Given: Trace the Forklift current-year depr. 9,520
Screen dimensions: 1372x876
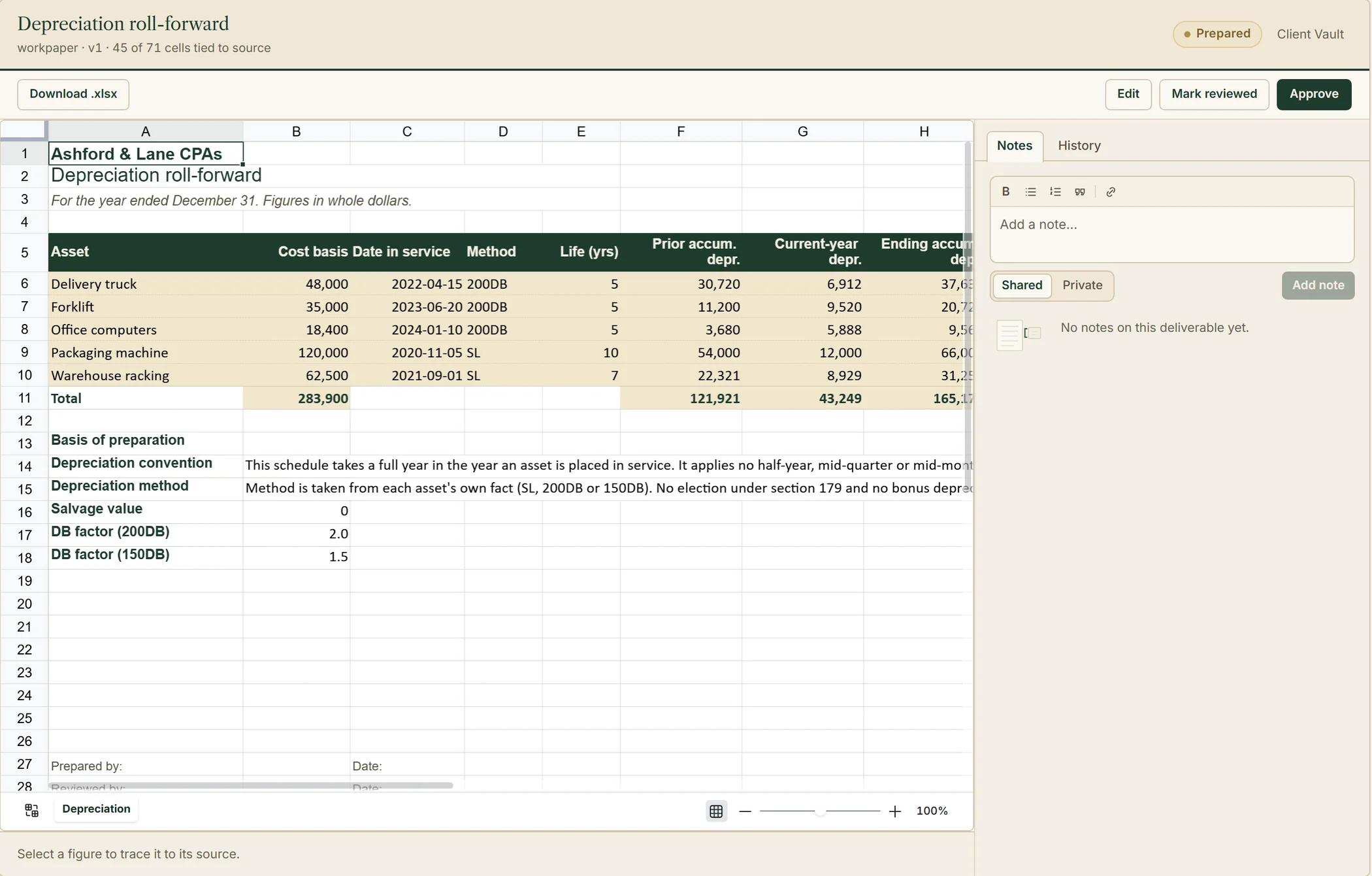Looking at the screenshot, I should click(x=802, y=307).
